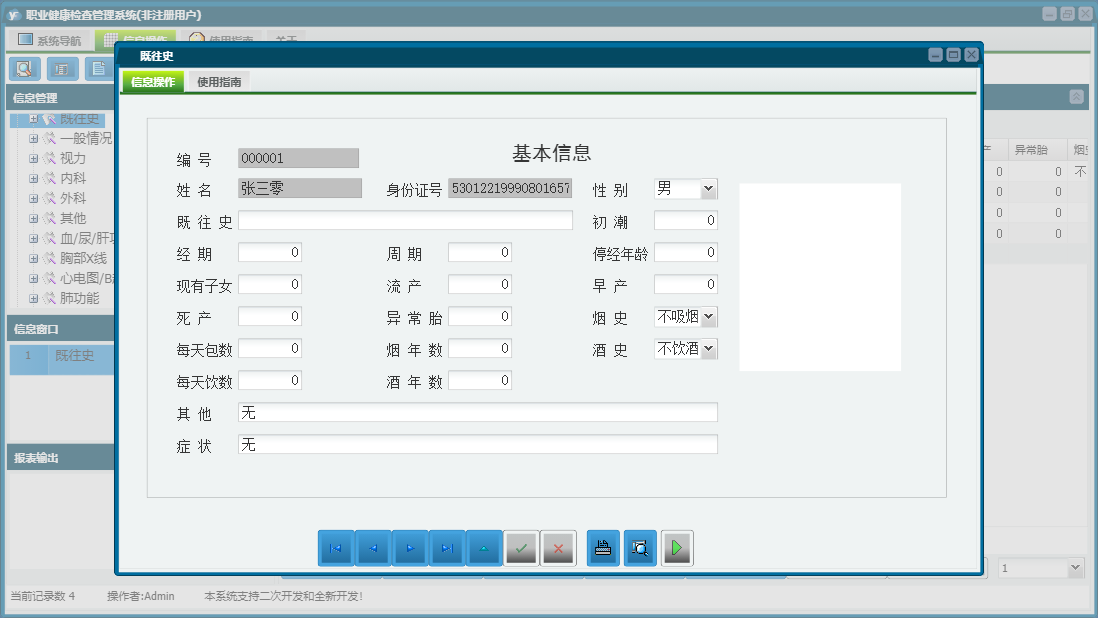This screenshot has height=618, width=1098.
Task: Click the green play arrow button
Action: [677, 548]
